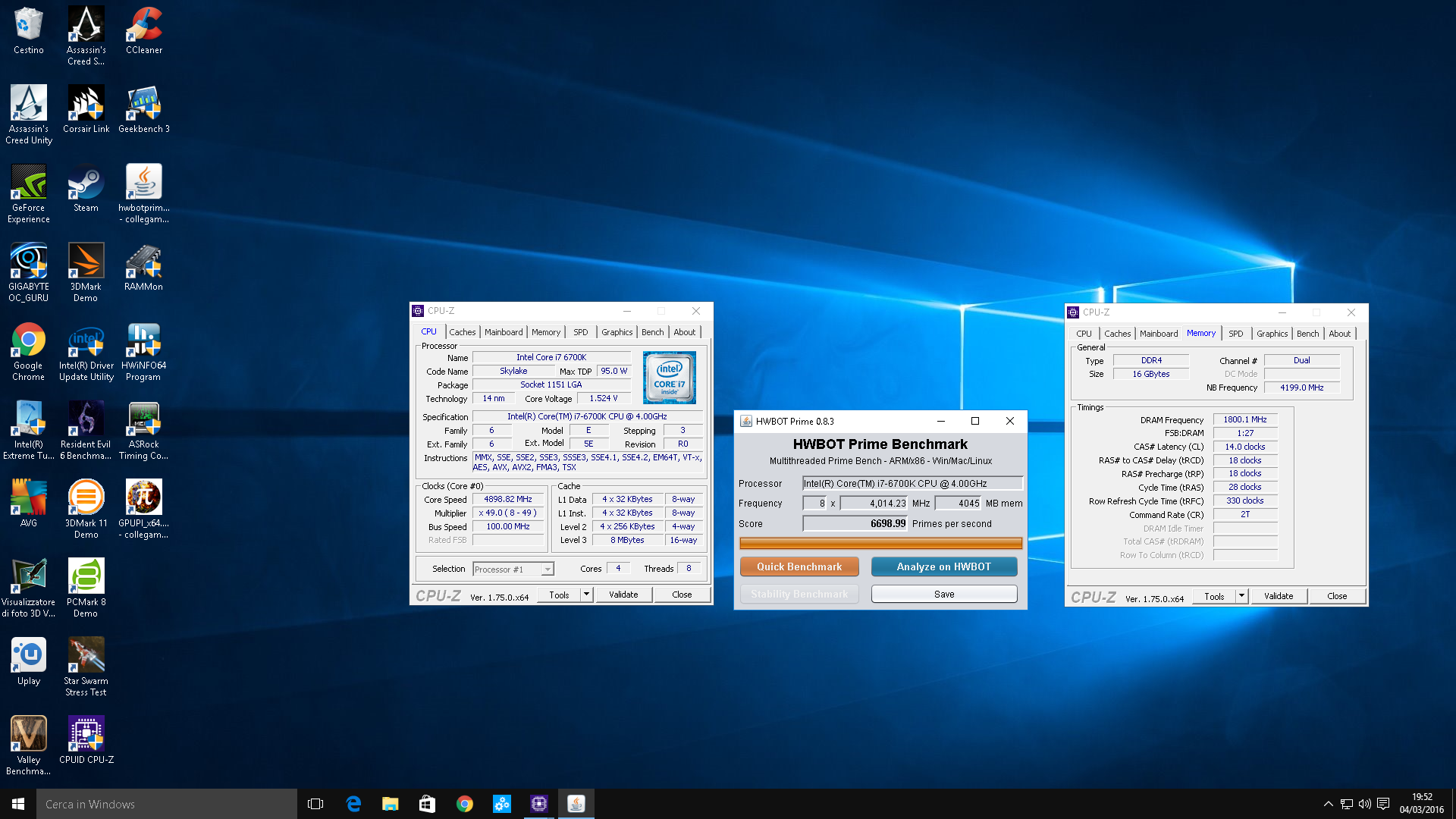Open hwbotprime Java file on desktop
The image size is (1456, 819).
click(x=144, y=193)
